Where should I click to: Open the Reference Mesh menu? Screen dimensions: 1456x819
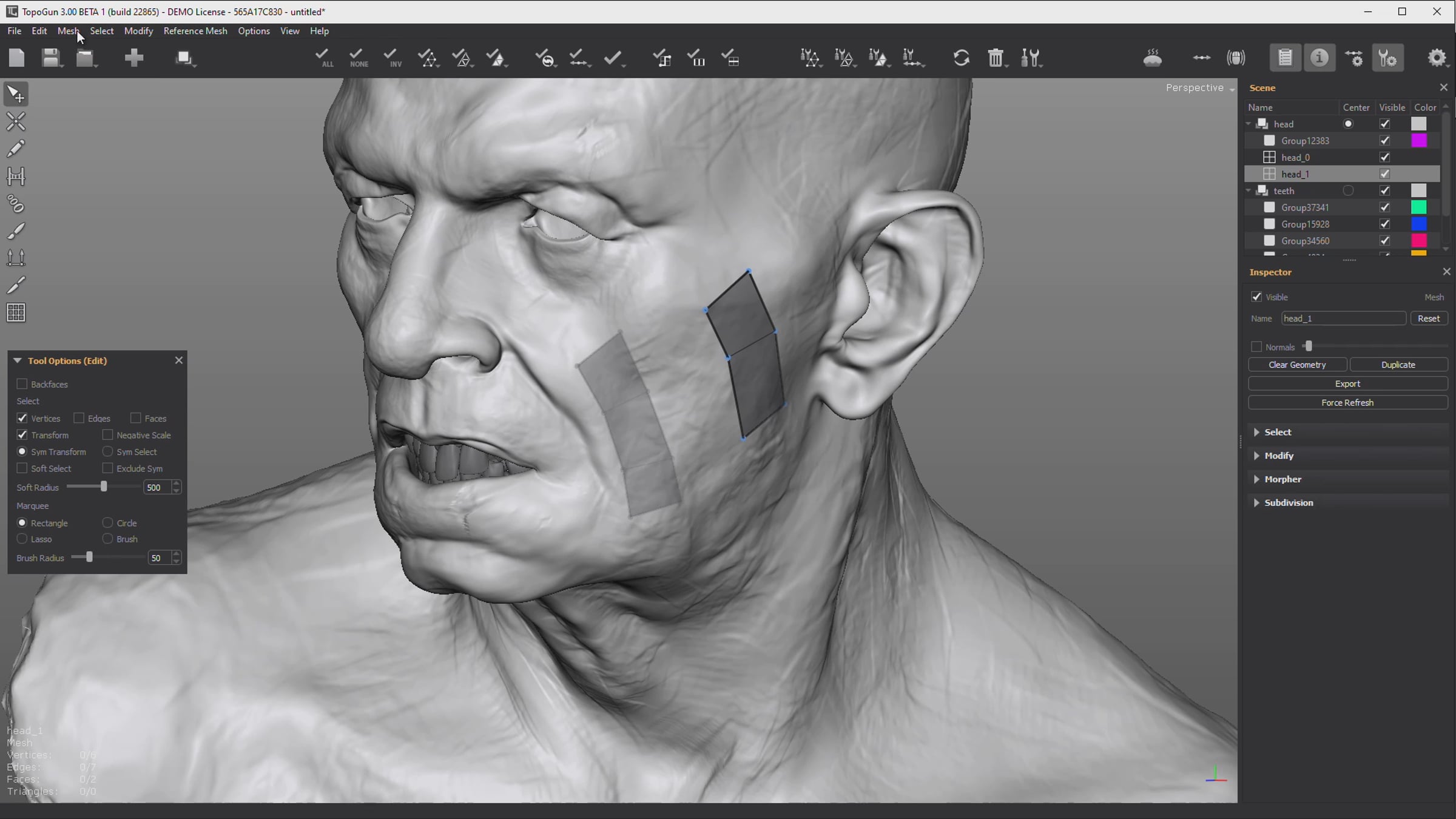tap(195, 31)
